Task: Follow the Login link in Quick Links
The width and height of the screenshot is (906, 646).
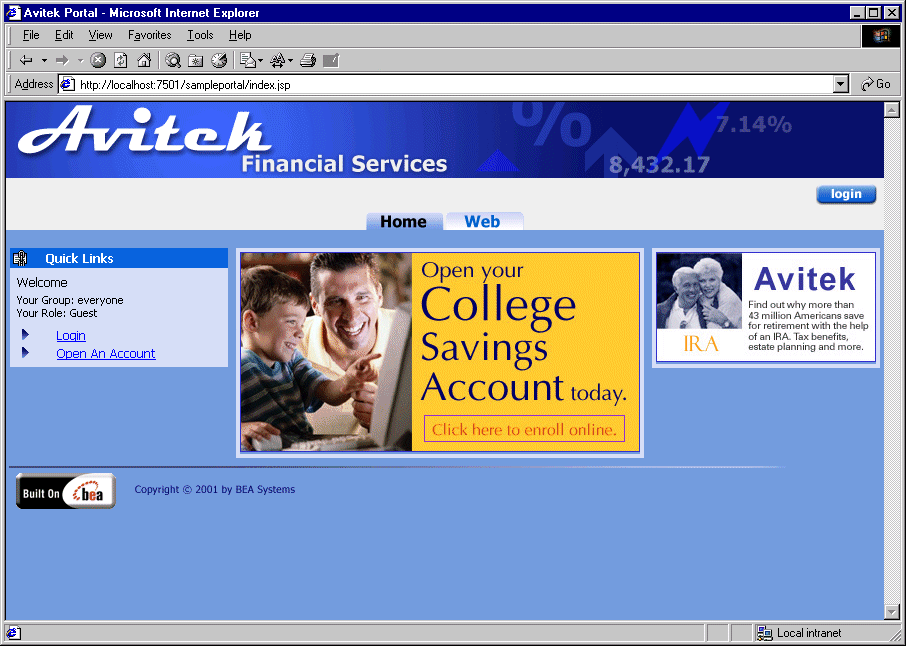Action: point(71,336)
